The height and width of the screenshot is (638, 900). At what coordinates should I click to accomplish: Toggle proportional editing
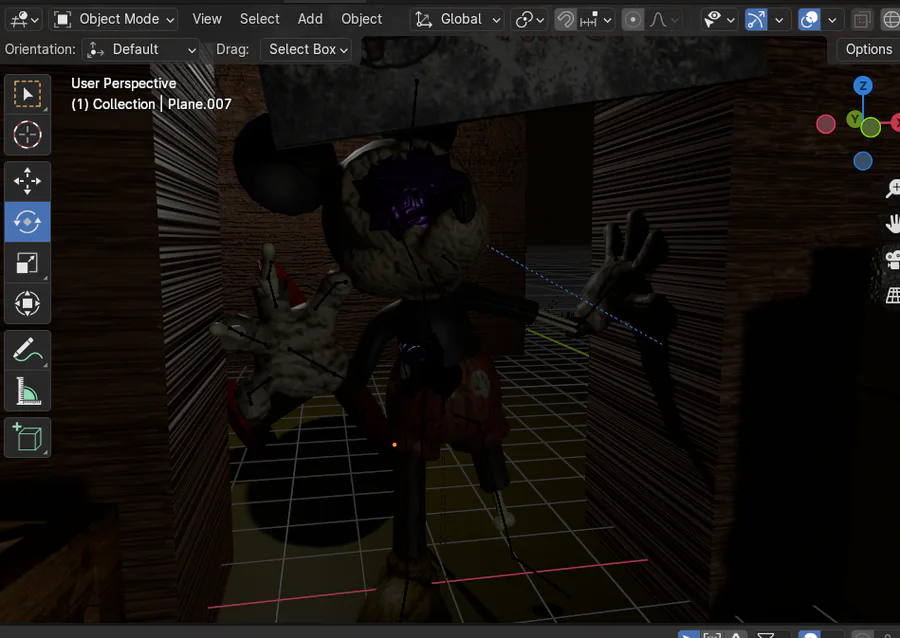coord(633,20)
